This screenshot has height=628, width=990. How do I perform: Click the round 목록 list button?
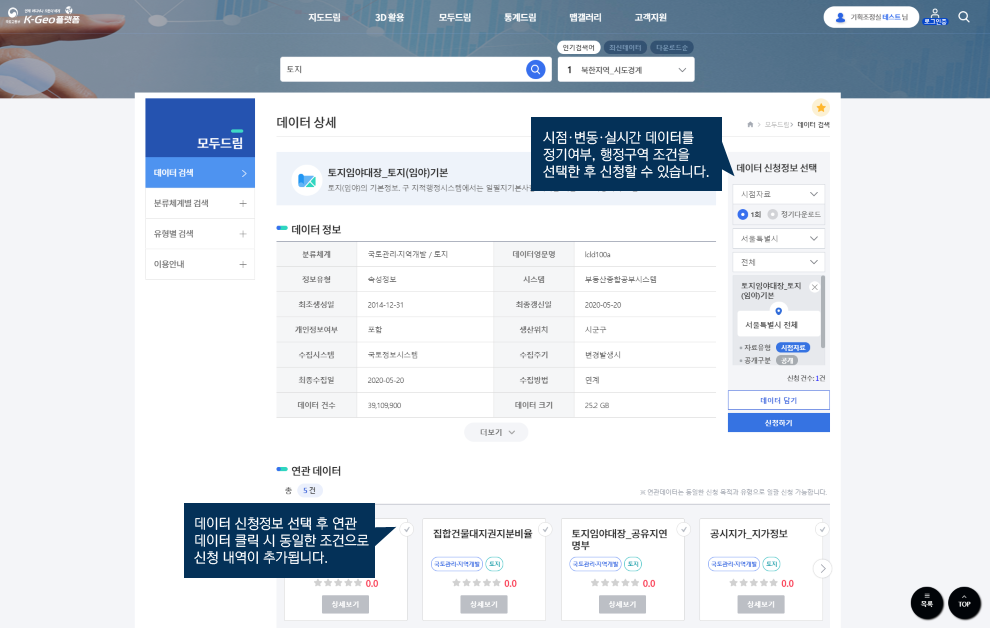tap(927, 602)
